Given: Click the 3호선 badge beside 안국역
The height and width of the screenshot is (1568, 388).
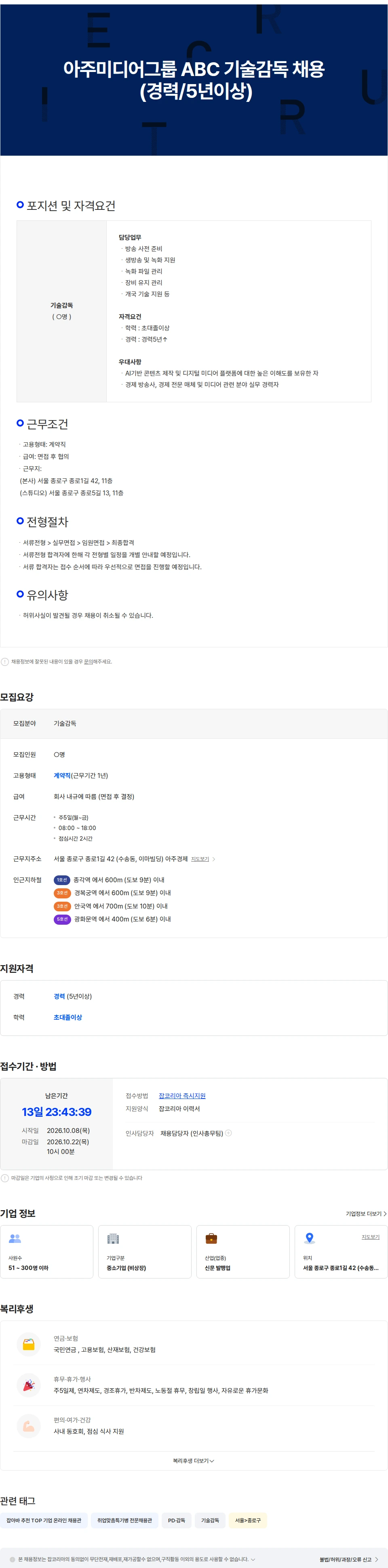Looking at the screenshot, I should tap(62, 907).
